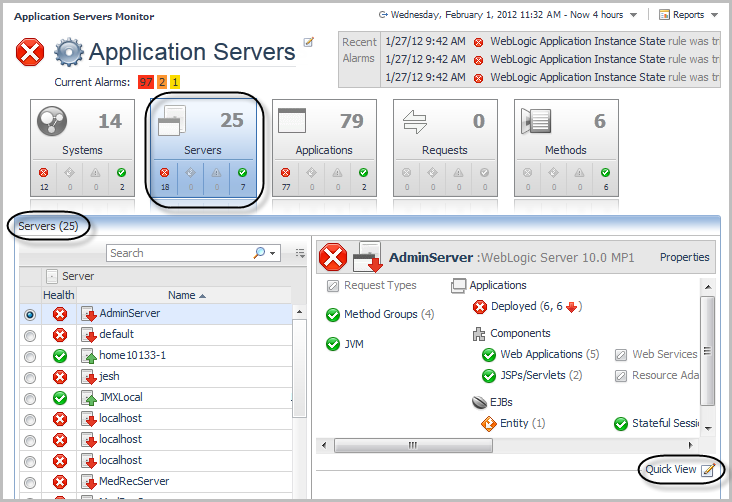Open the Servers (25) tab
732x502 pixels.
coord(48,226)
